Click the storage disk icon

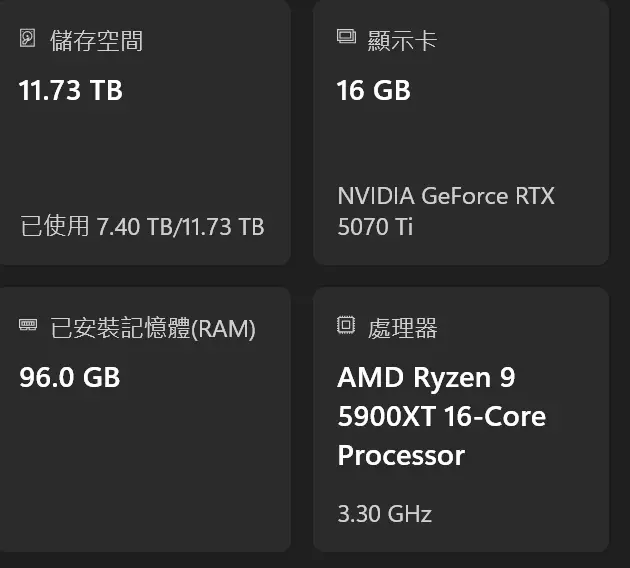point(27,39)
